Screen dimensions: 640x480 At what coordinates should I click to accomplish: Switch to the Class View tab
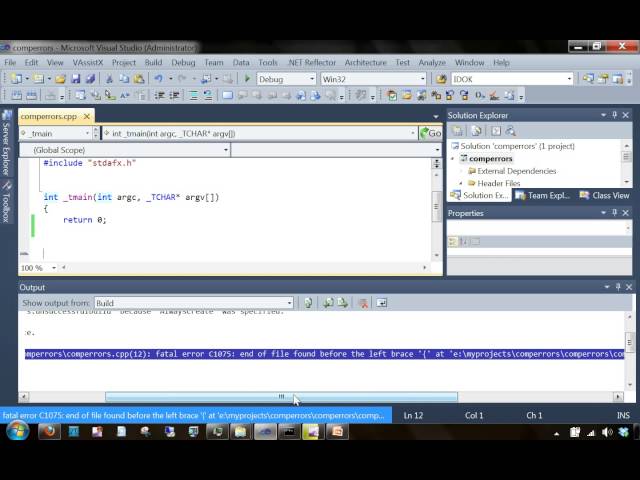click(605, 196)
